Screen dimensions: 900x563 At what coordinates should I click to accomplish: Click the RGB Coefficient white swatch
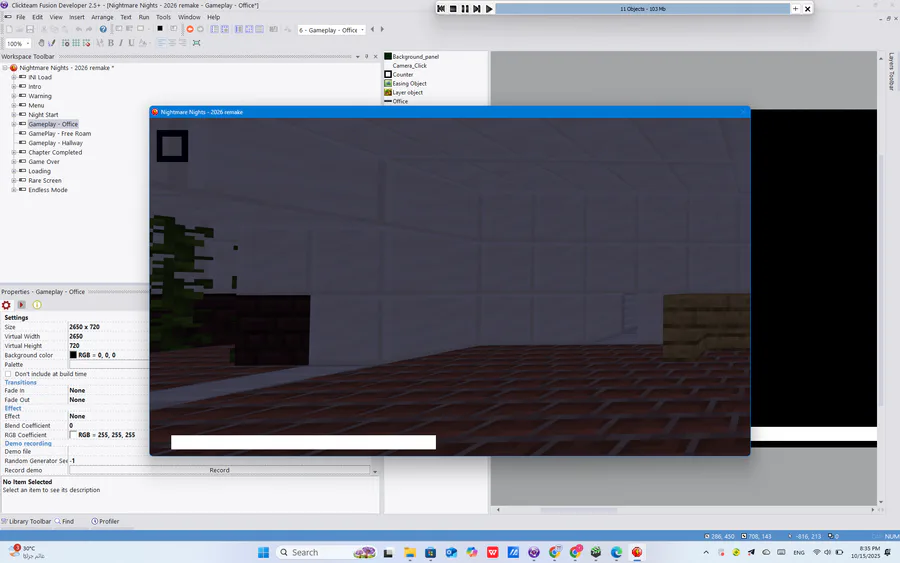point(73,435)
